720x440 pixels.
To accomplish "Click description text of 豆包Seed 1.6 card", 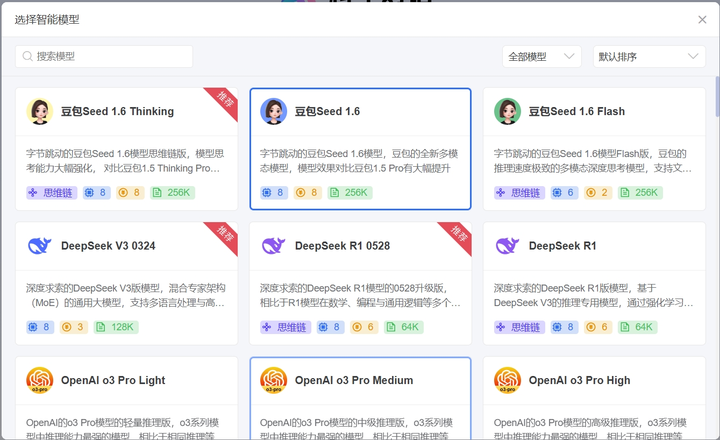I will [x=359, y=161].
